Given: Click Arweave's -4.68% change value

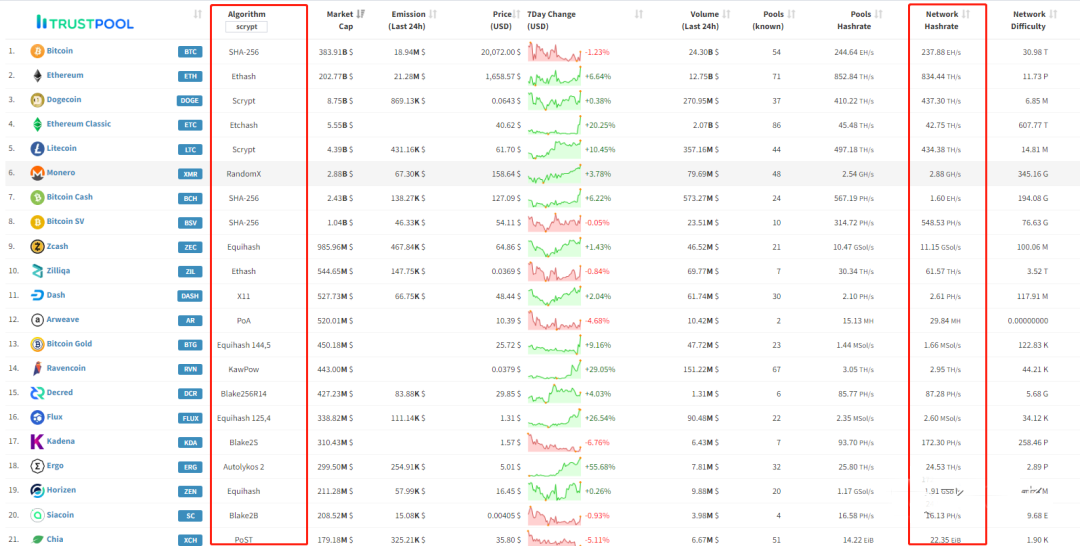Looking at the screenshot, I should click(598, 321).
